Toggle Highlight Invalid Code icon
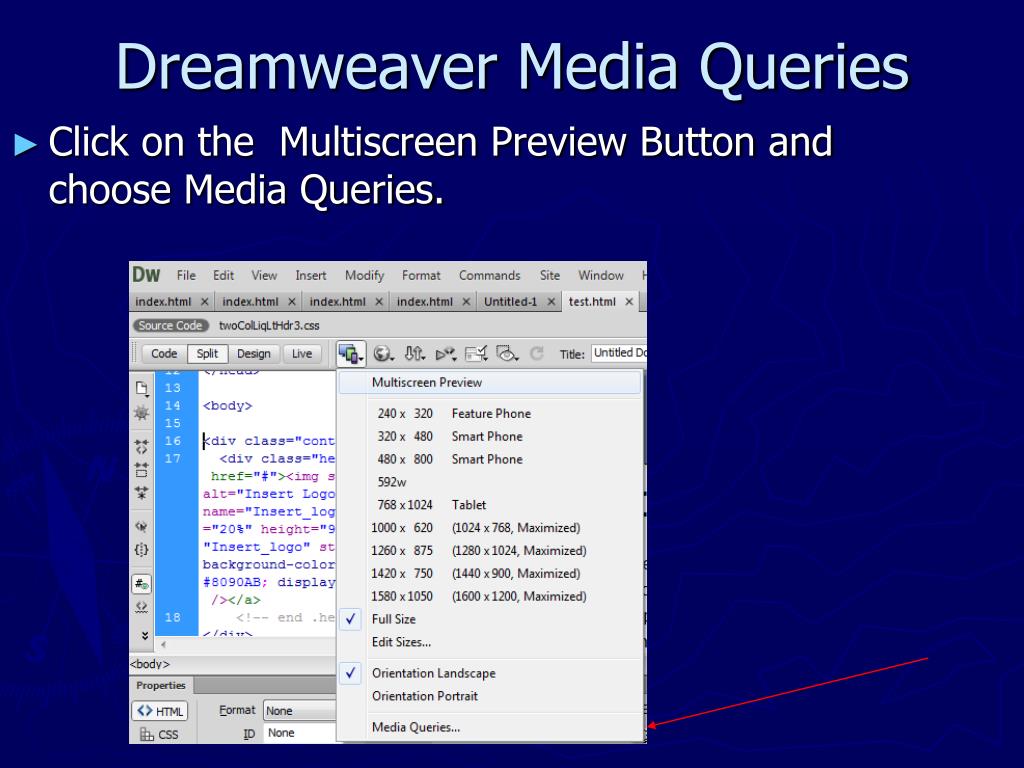 (x=141, y=607)
